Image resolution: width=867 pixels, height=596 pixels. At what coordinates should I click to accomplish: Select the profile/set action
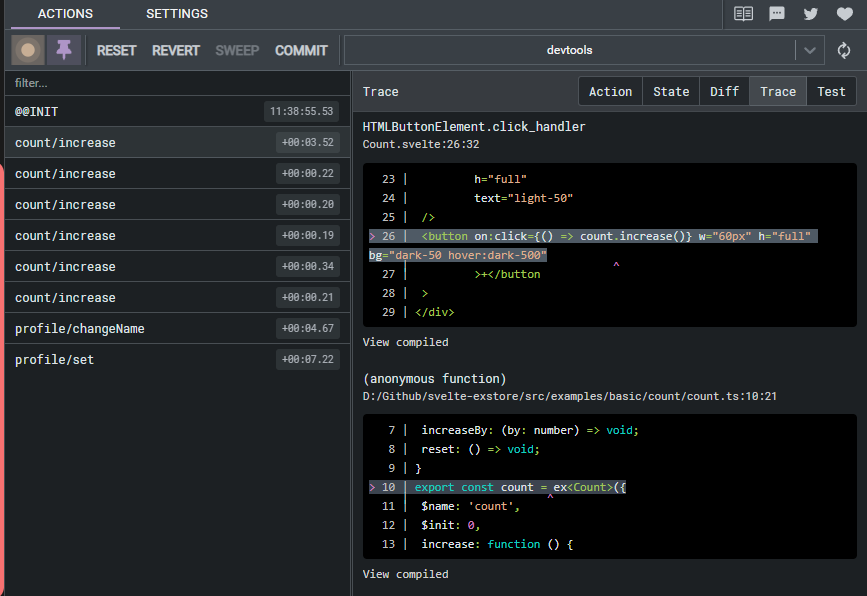[x=177, y=359]
